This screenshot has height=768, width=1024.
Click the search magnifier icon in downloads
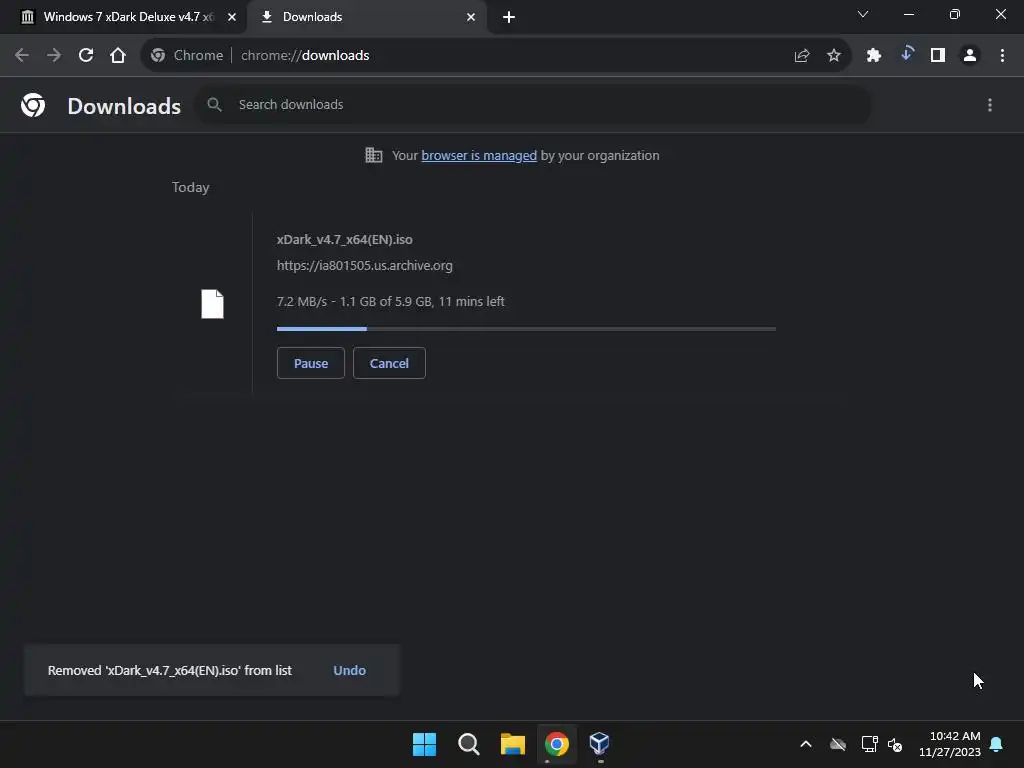(x=214, y=104)
